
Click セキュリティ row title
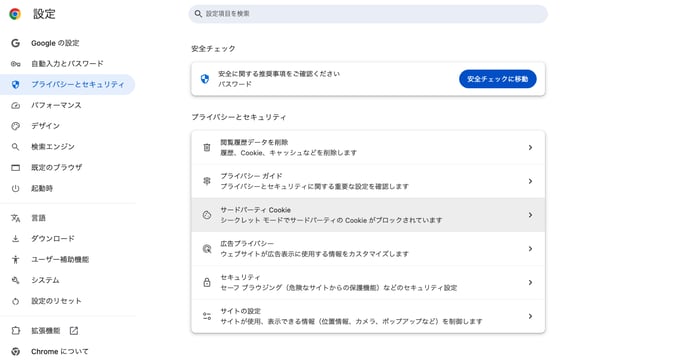[240, 277]
